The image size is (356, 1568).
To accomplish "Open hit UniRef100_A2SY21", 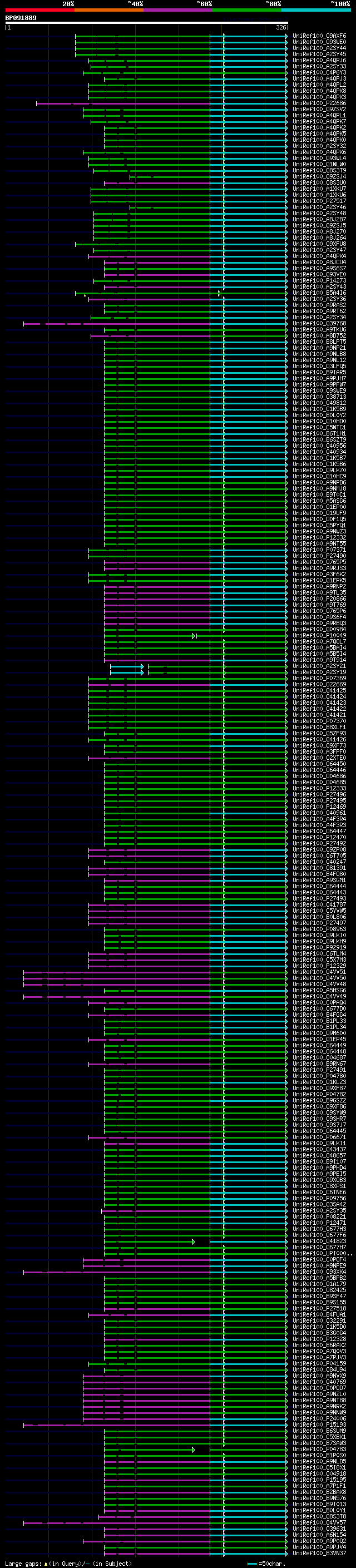I will [319, 666].
